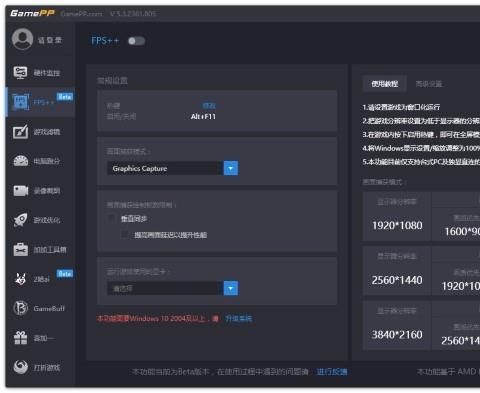Expand the Graphics Capture dropdown arrow
Viewport: 480px width, 393px height.
click(231, 168)
